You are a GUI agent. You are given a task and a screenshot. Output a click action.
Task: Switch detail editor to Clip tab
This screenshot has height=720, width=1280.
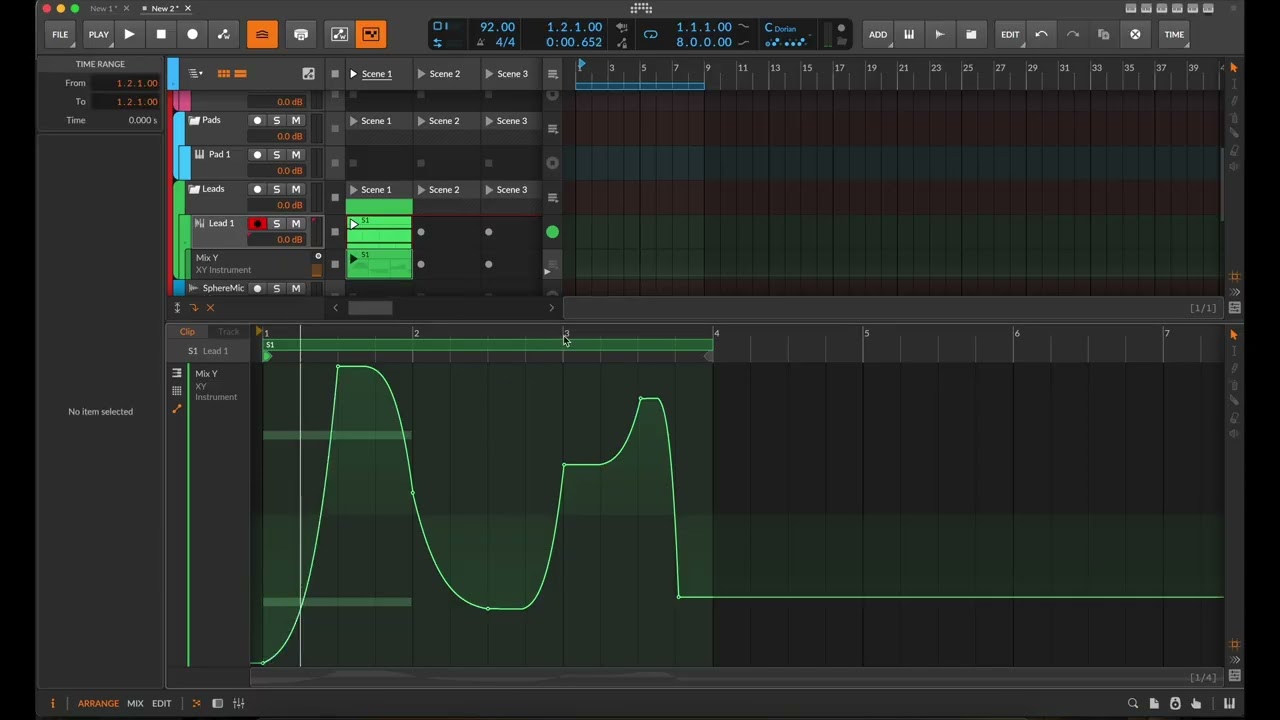(187, 332)
